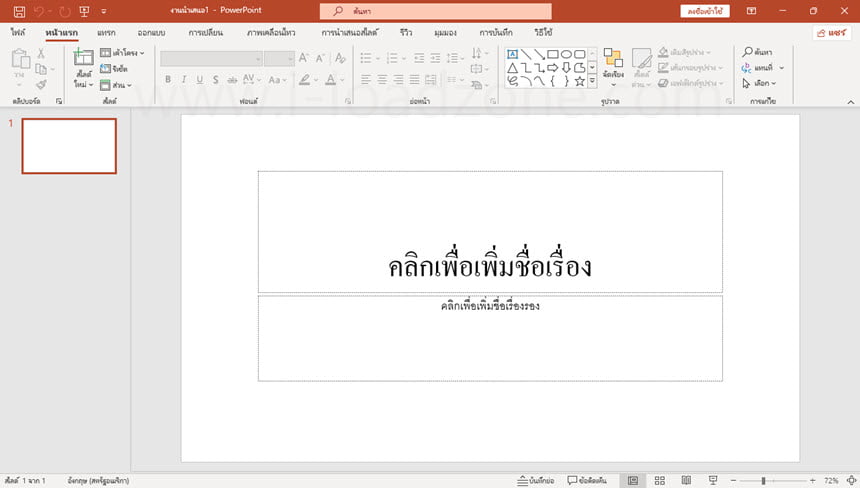Switch to the Insert (แทรก) tab
860x489 pixels.
[x=106, y=33]
